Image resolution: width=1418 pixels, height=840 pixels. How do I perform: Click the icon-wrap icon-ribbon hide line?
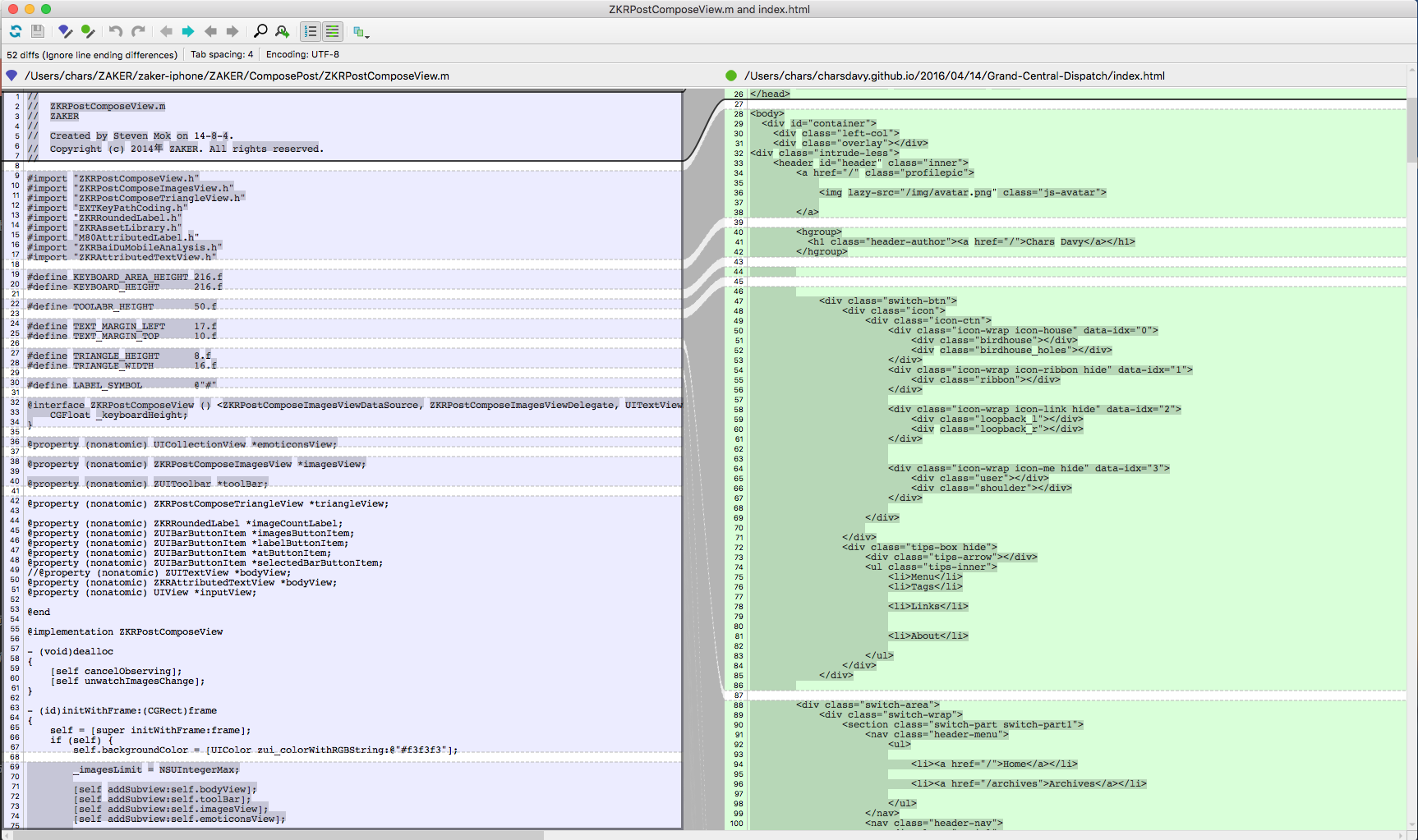pyautogui.click(x=1040, y=370)
